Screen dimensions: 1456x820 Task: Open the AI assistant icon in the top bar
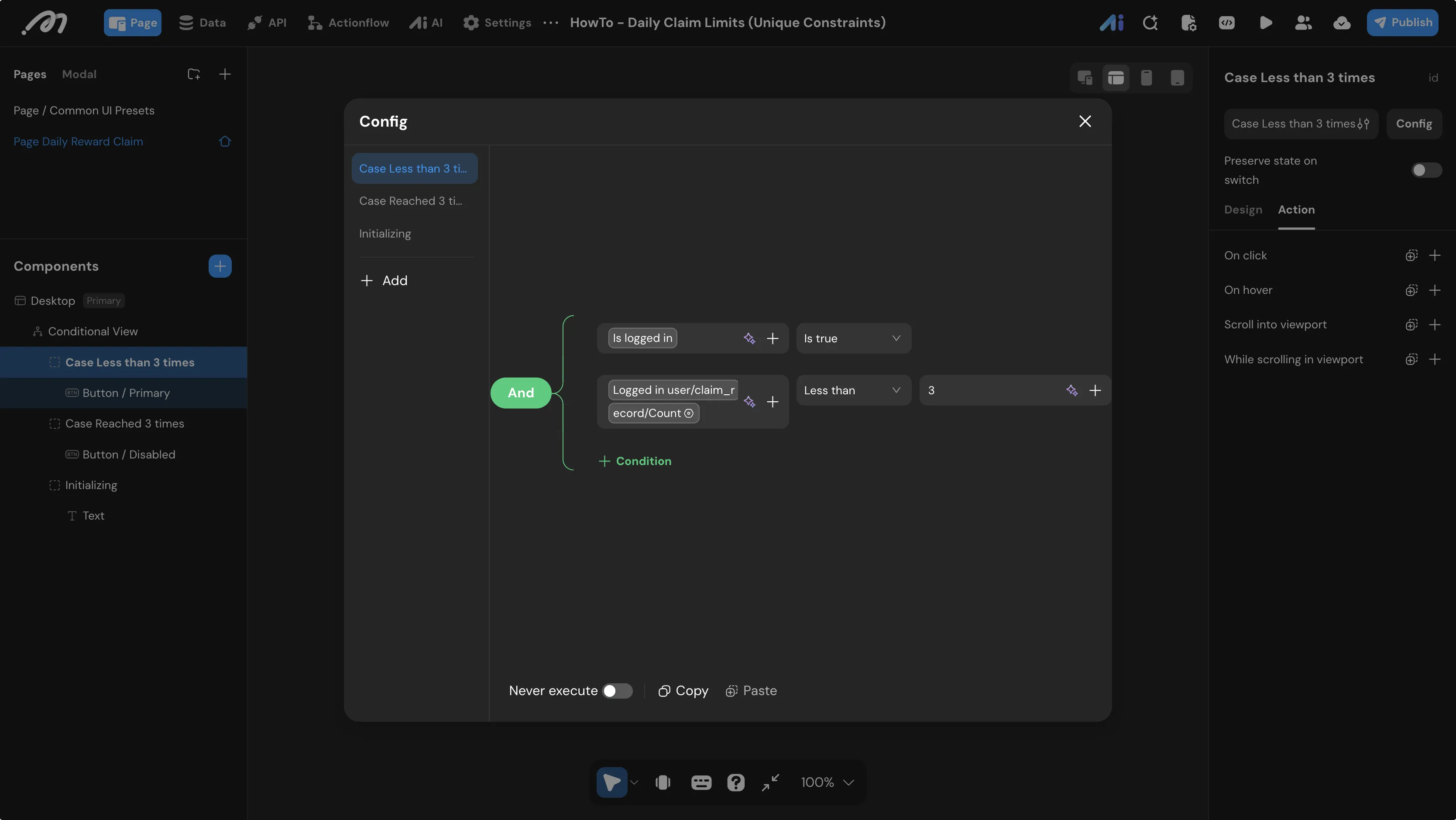point(1111,23)
